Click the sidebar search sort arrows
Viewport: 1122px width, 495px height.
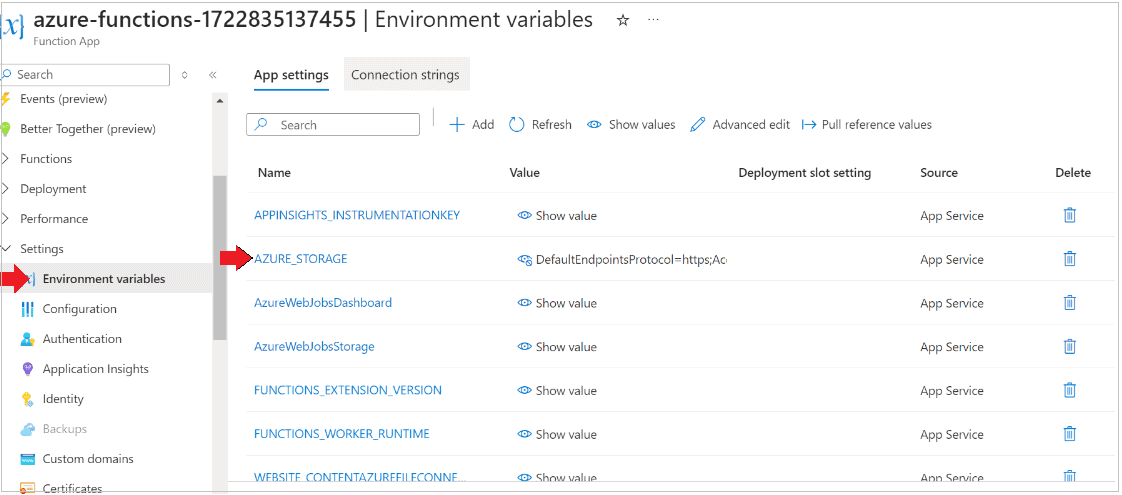pyautogui.click(x=185, y=74)
